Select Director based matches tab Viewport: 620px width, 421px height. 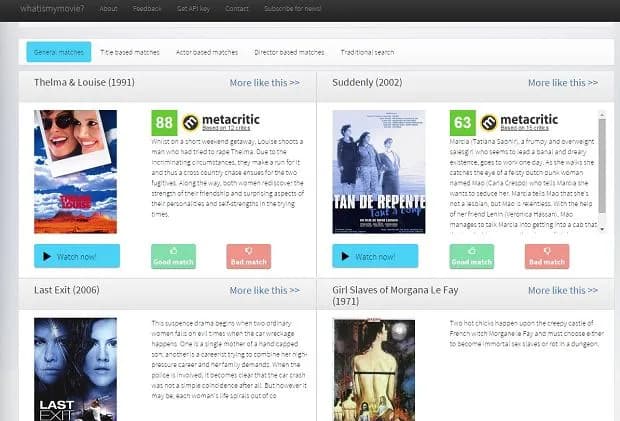(x=289, y=52)
